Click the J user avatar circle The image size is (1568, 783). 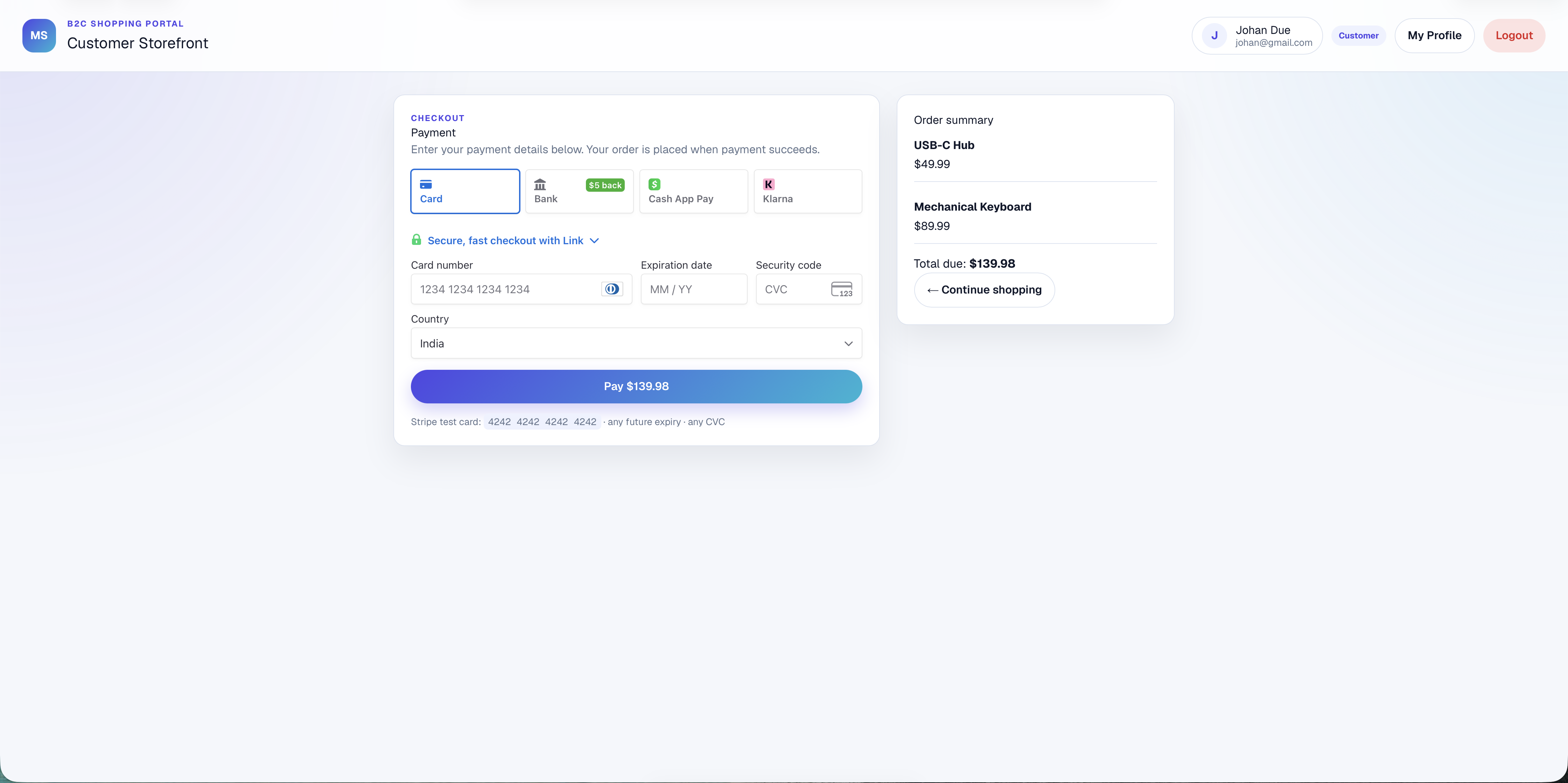[x=1214, y=35]
